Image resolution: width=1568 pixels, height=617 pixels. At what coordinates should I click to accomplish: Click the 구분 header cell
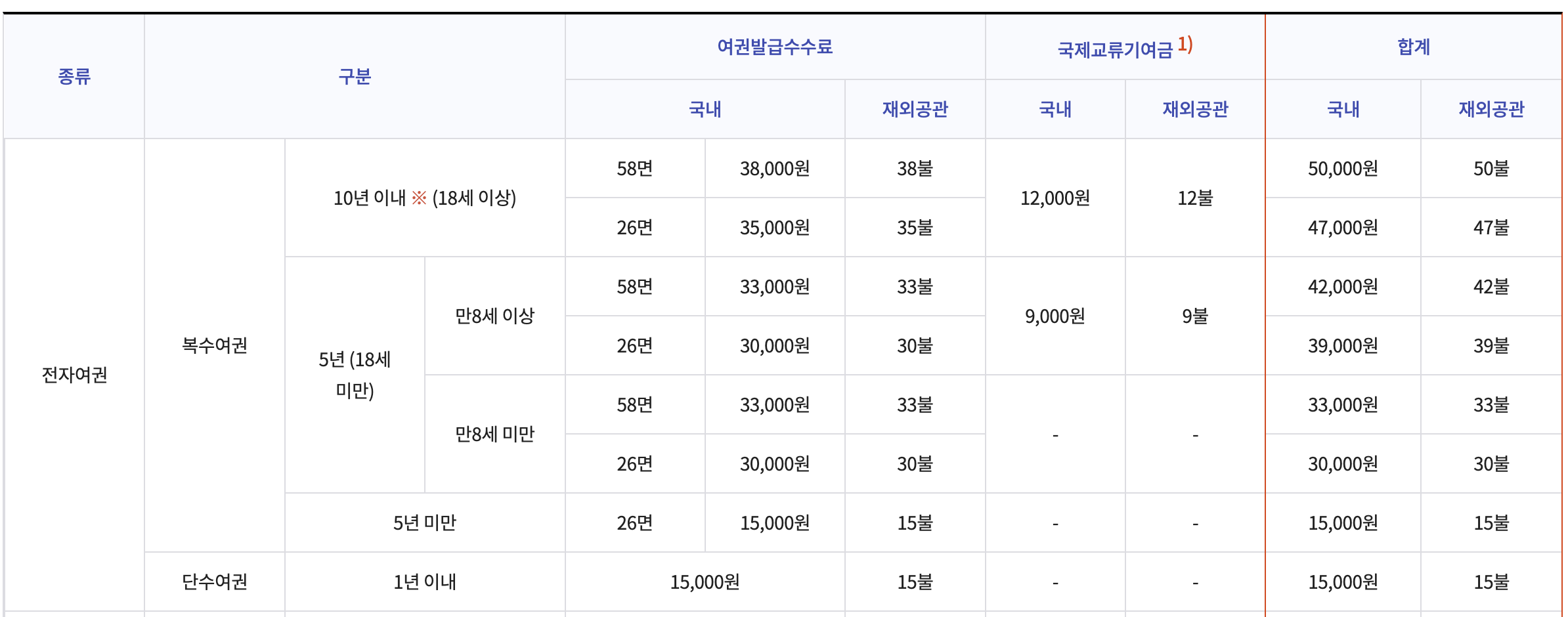click(x=354, y=77)
